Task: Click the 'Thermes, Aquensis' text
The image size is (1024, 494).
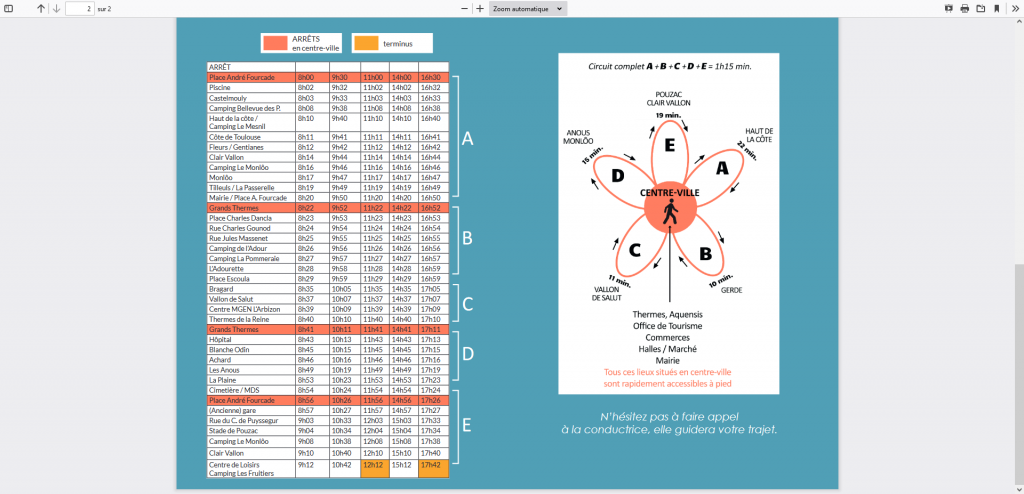Action: pyautogui.click(x=667, y=314)
